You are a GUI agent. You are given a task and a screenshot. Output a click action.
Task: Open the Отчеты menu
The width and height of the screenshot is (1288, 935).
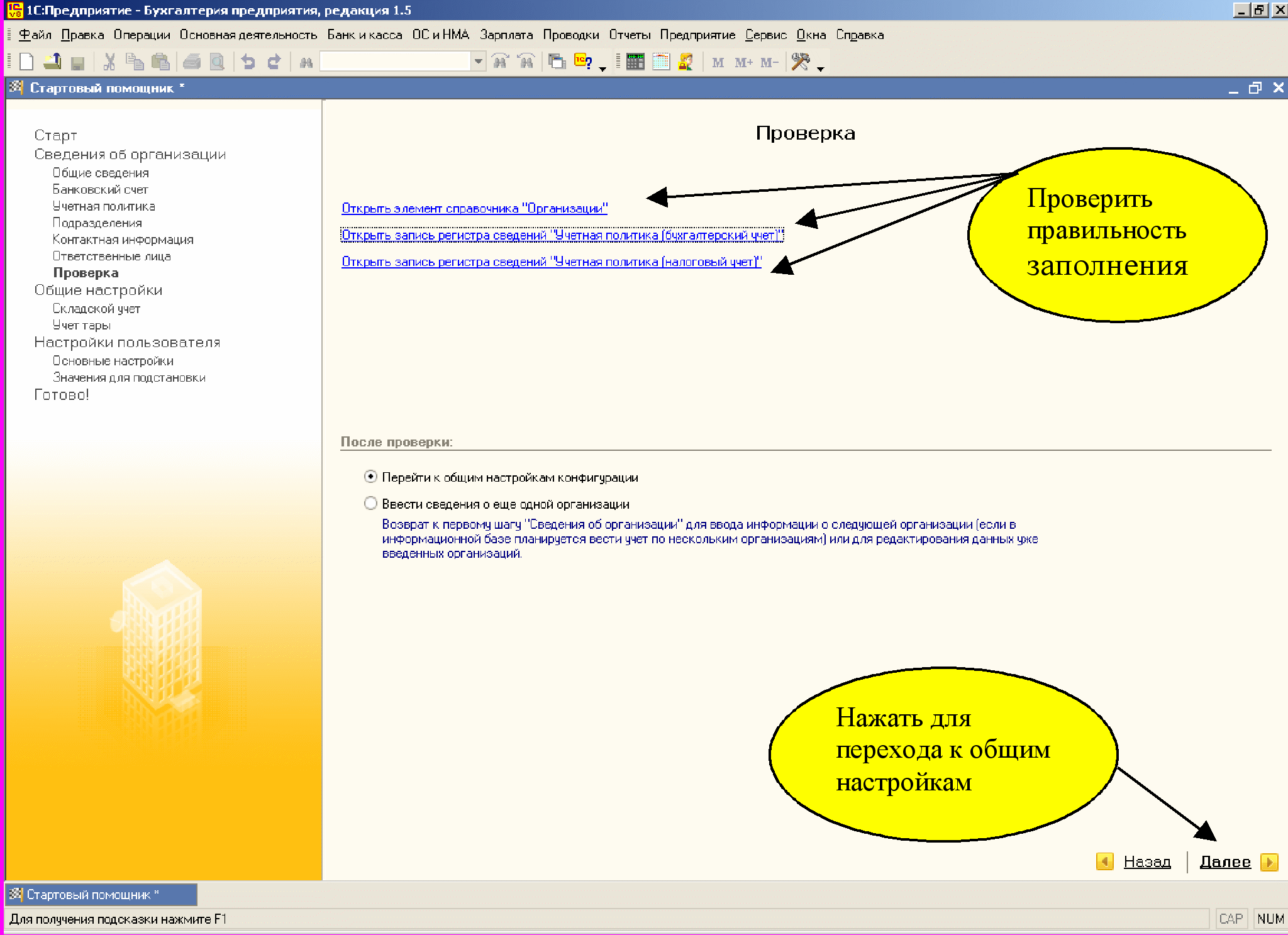point(630,35)
